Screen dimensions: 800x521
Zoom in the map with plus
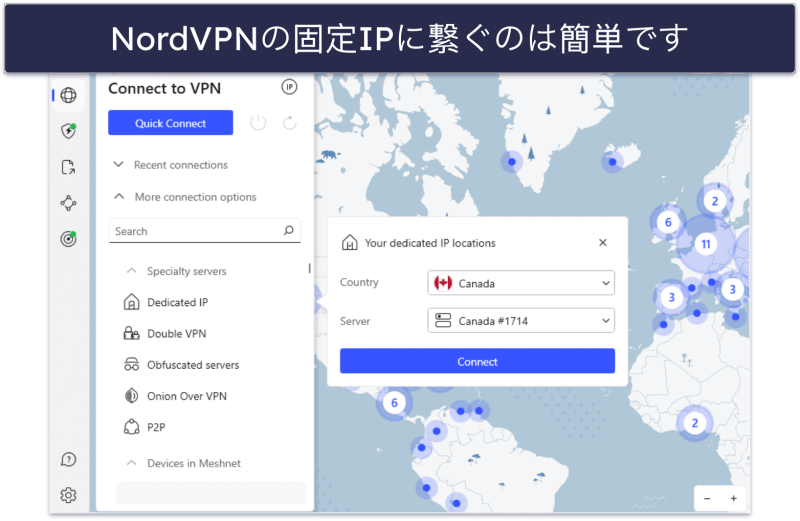click(x=733, y=499)
